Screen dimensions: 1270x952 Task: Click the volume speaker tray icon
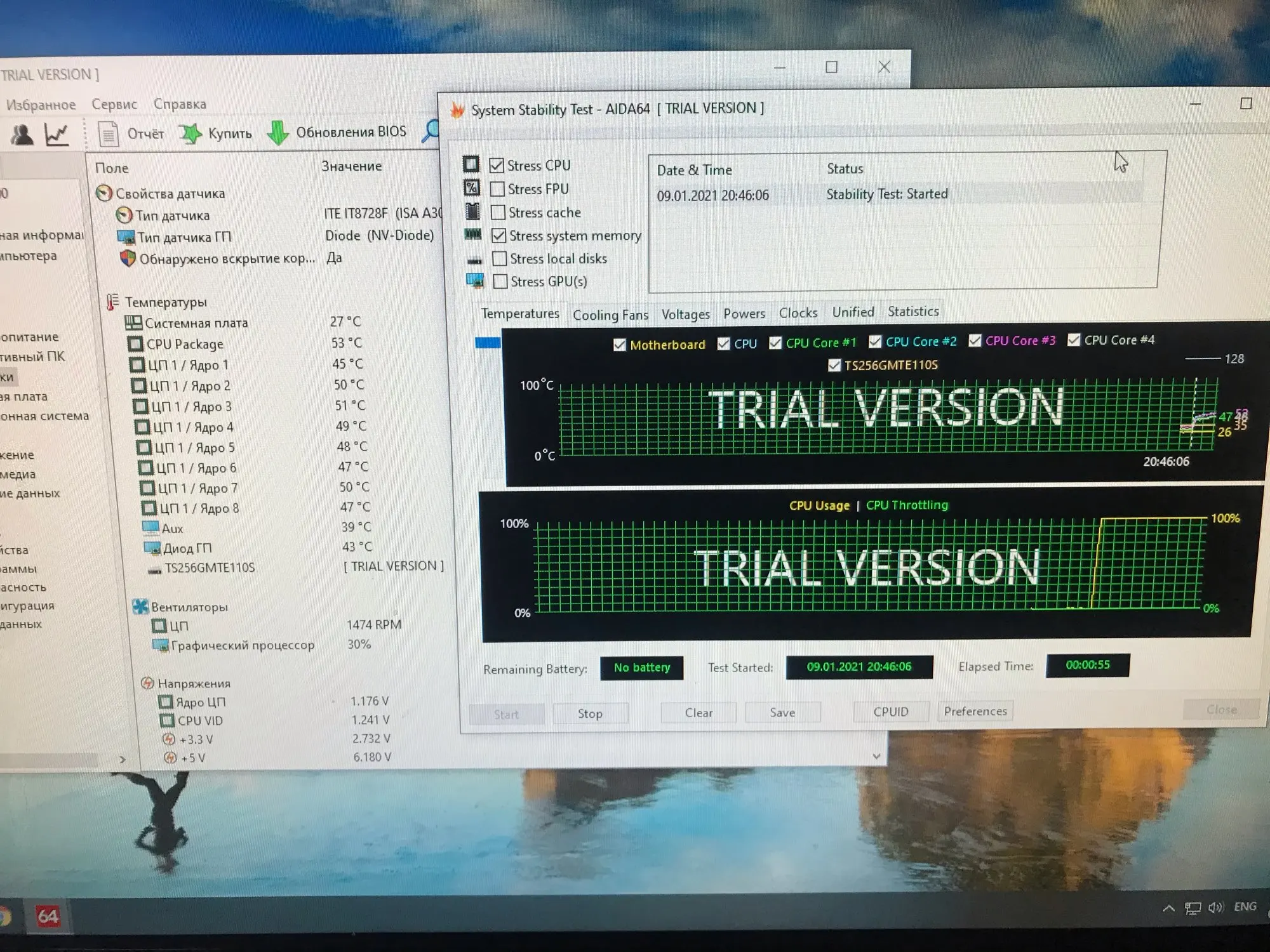point(1215,908)
